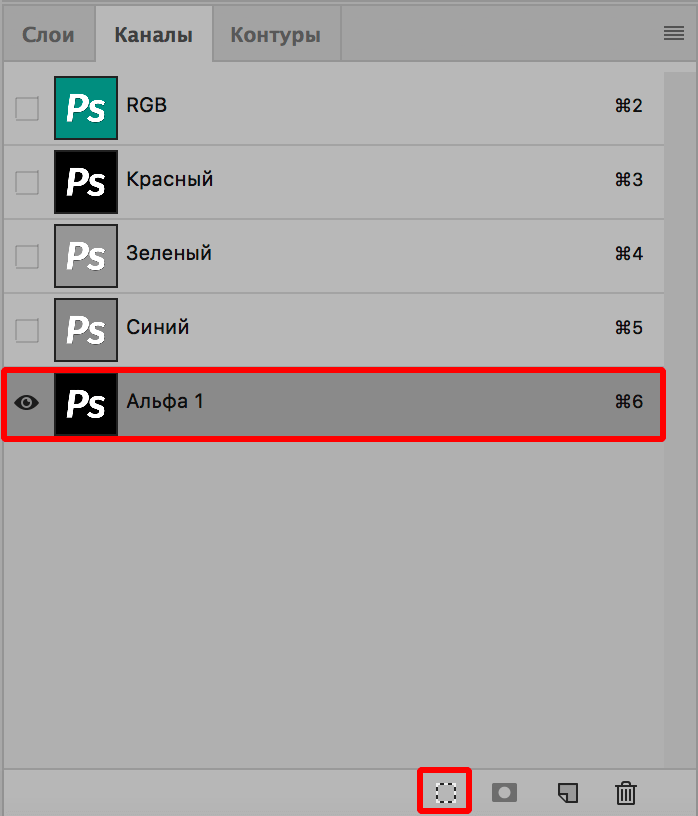Click the Каналы tab

click(154, 33)
